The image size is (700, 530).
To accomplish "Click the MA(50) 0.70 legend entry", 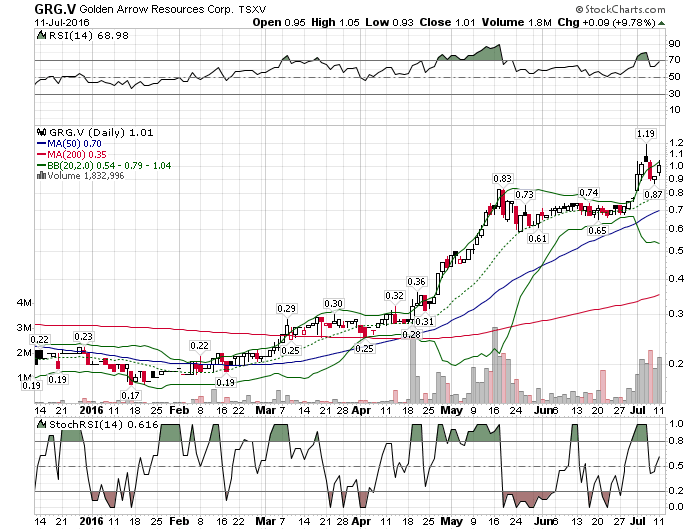I will 69,144.
